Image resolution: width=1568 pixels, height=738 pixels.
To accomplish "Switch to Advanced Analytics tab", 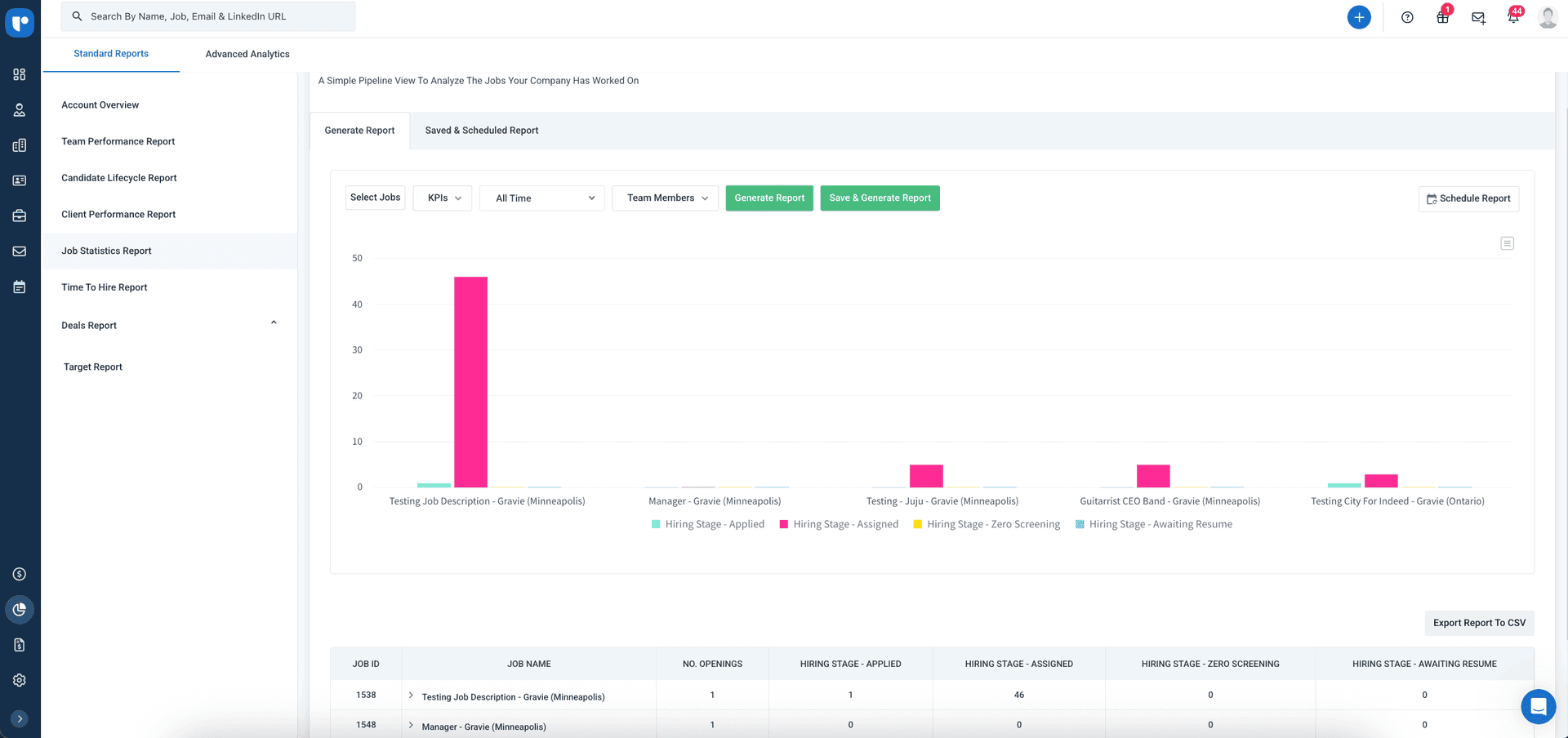I will [247, 54].
